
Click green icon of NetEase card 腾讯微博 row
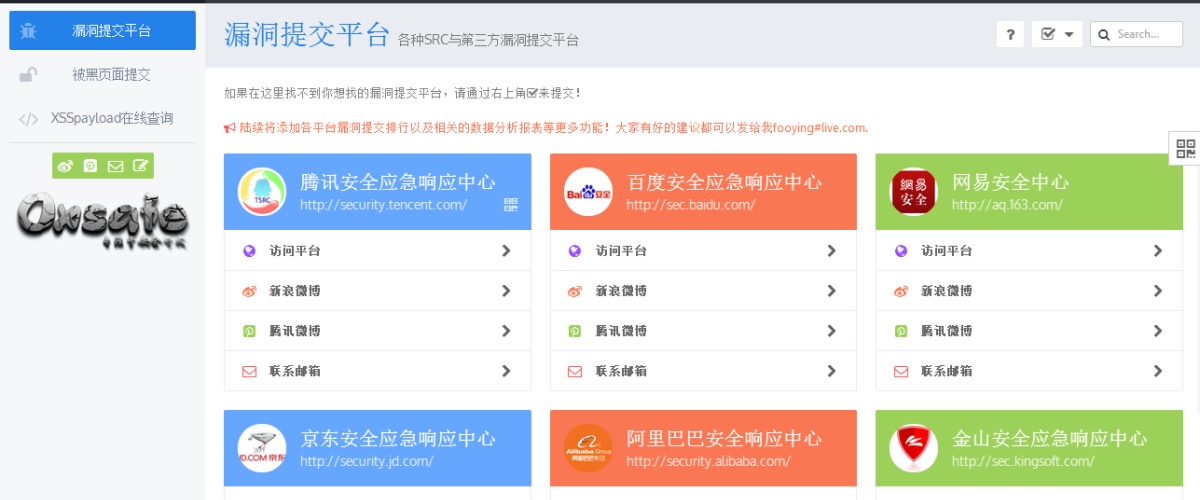tap(901, 331)
